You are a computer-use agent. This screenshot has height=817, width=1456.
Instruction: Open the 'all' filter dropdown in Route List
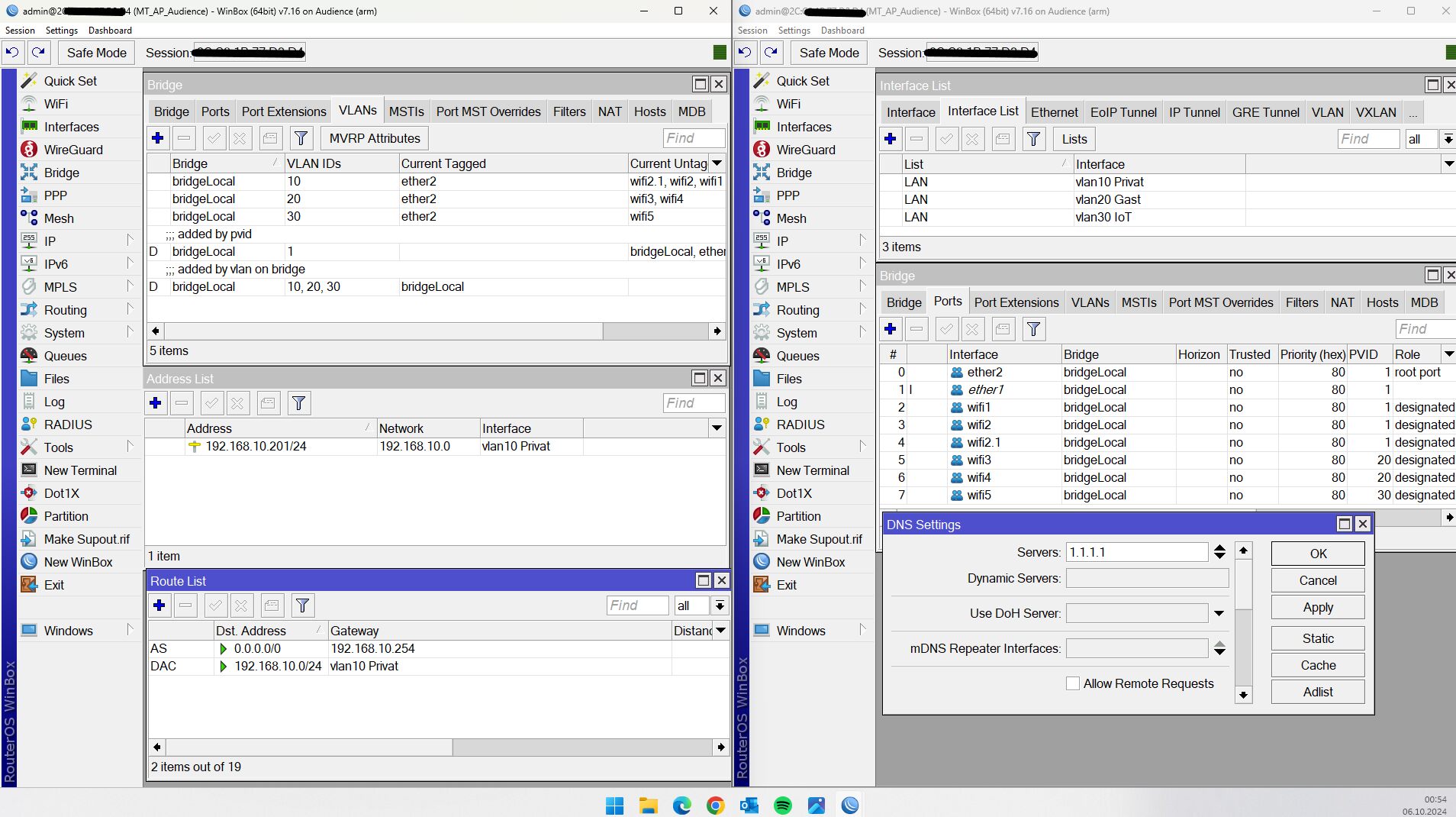[x=720, y=605]
